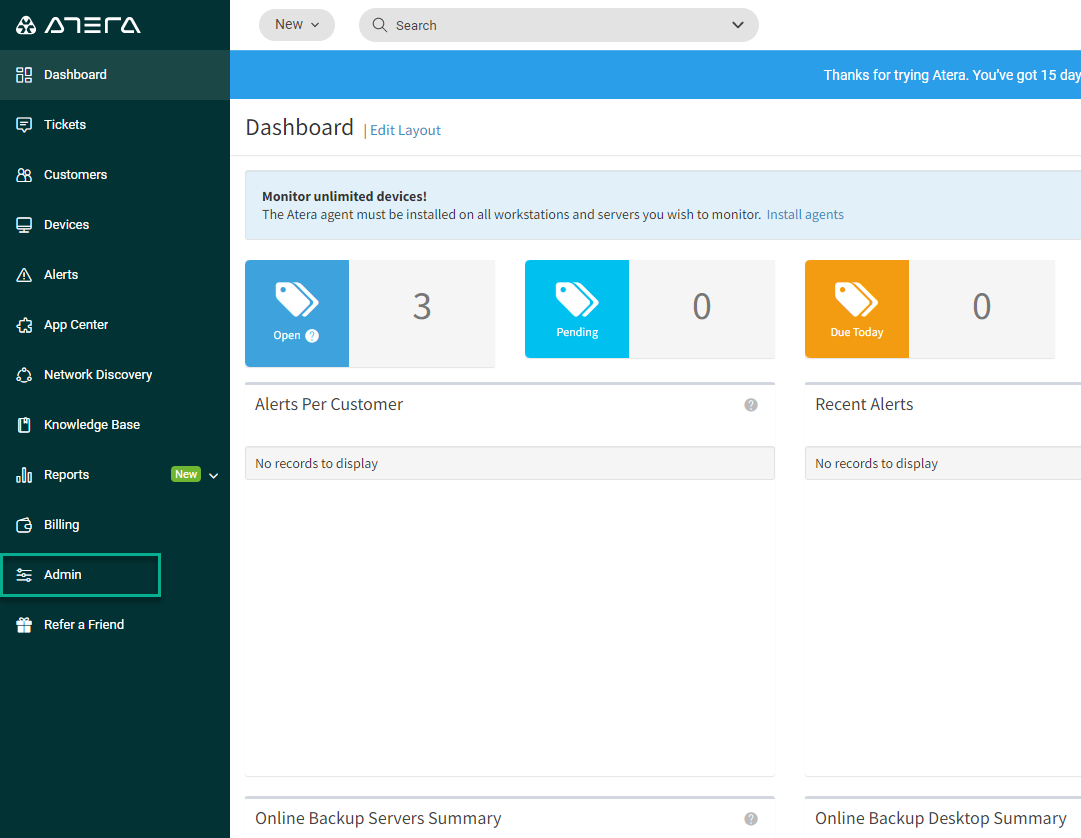
Task: Click the Due Today tag icon
Action: pyautogui.click(x=856, y=300)
